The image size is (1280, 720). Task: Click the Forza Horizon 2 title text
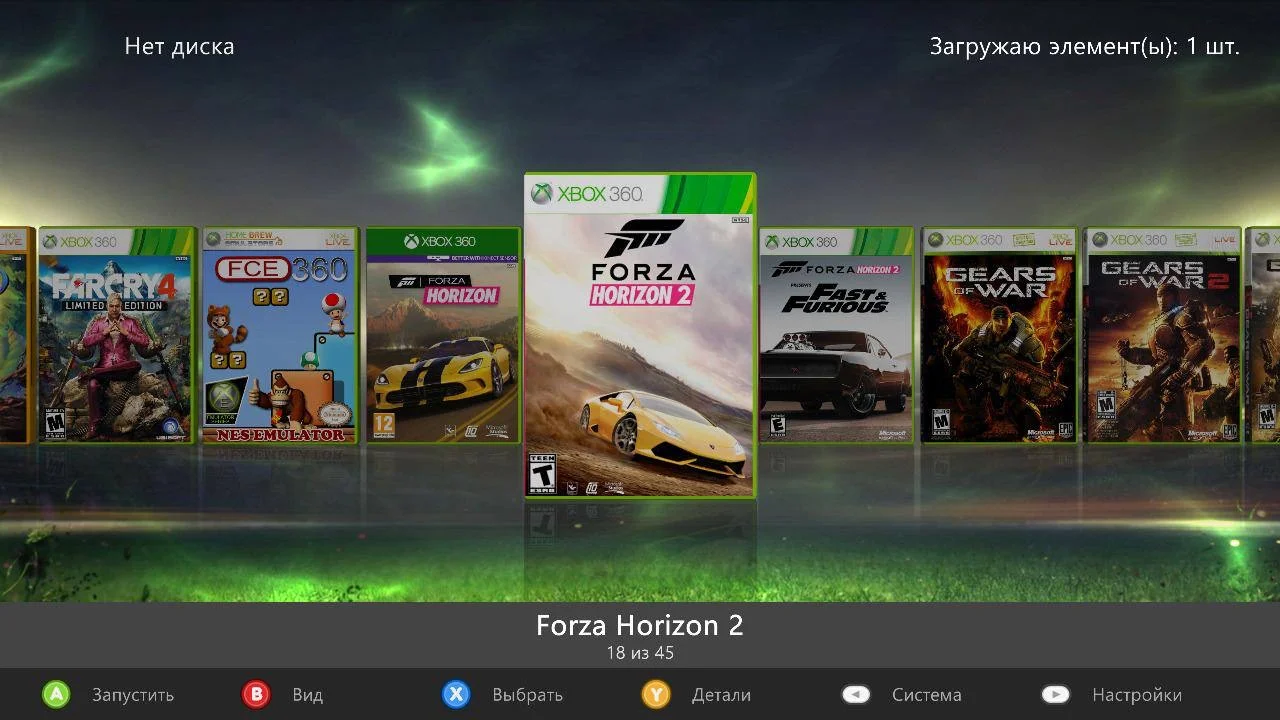(x=640, y=626)
